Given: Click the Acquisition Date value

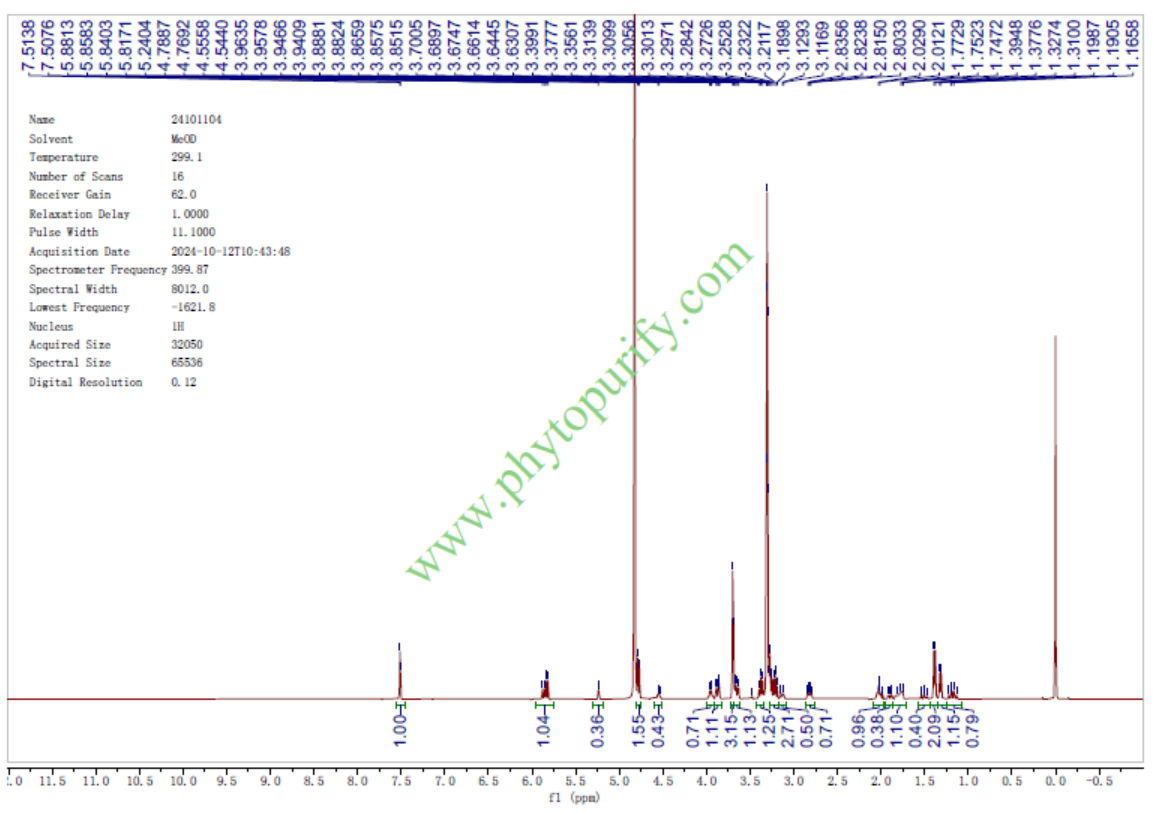Looking at the screenshot, I should pos(231,252).
